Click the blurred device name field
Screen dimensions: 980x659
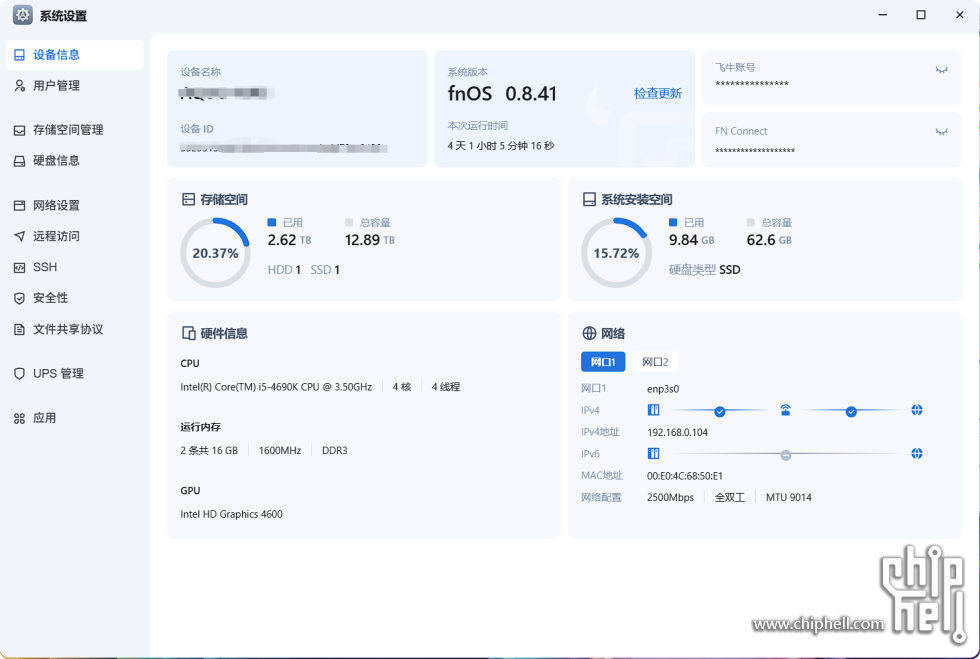226,94
